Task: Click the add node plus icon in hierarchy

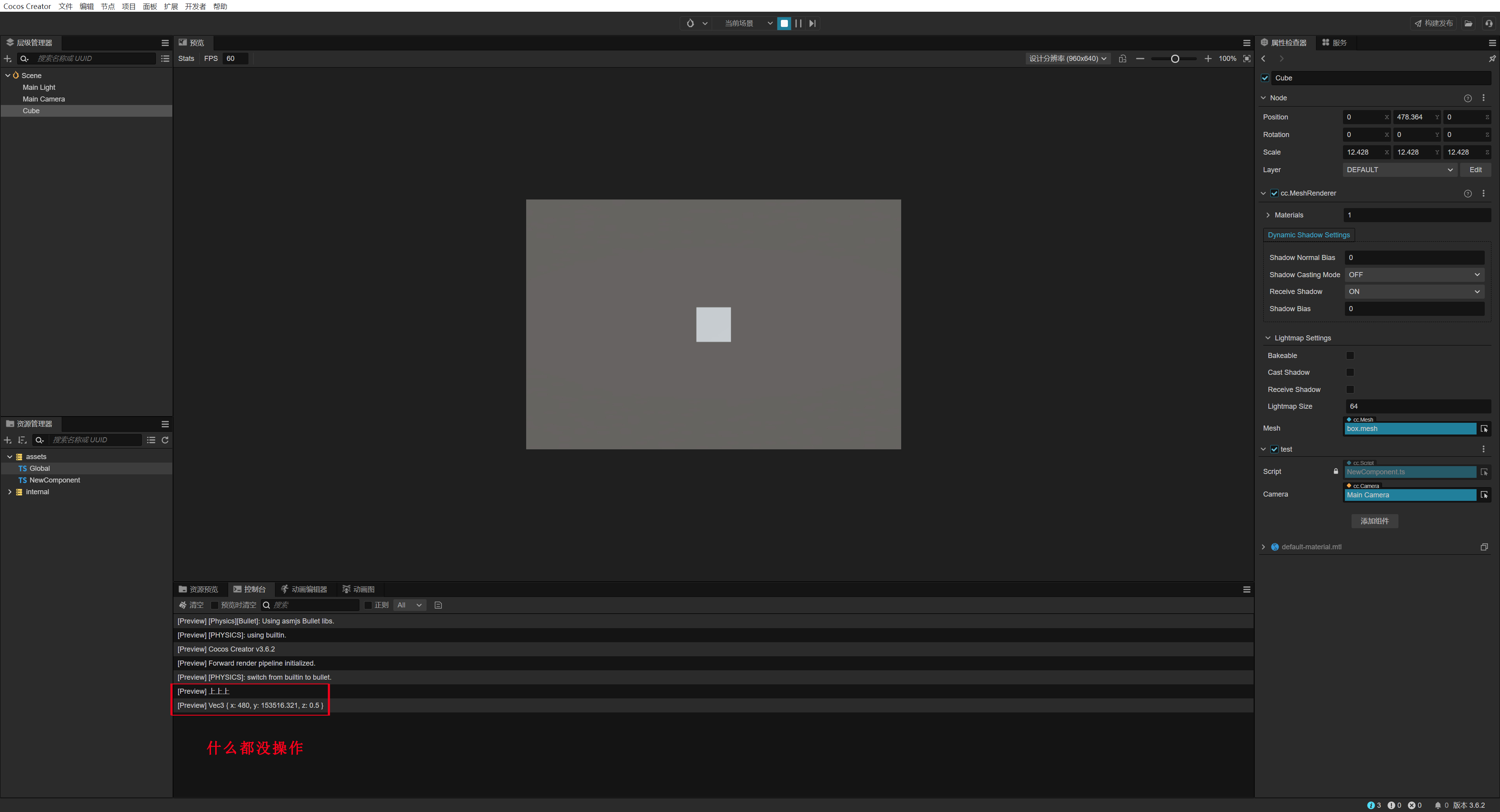Action: (x=7, y=59)
